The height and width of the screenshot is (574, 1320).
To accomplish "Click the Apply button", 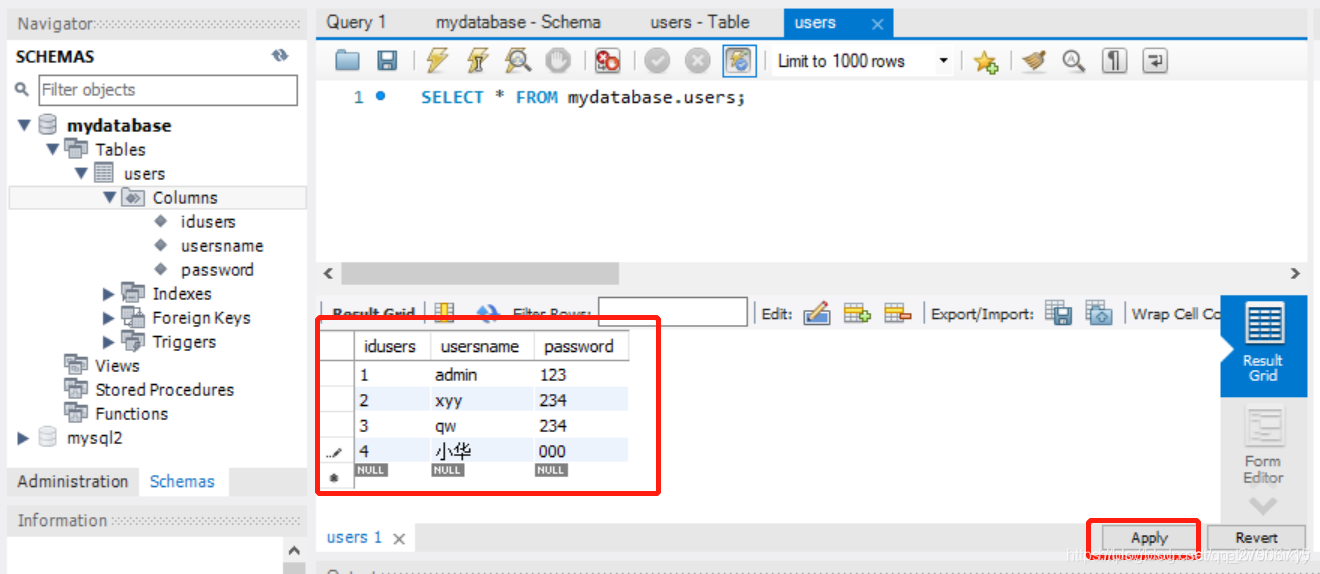I will click(1149, 538).
